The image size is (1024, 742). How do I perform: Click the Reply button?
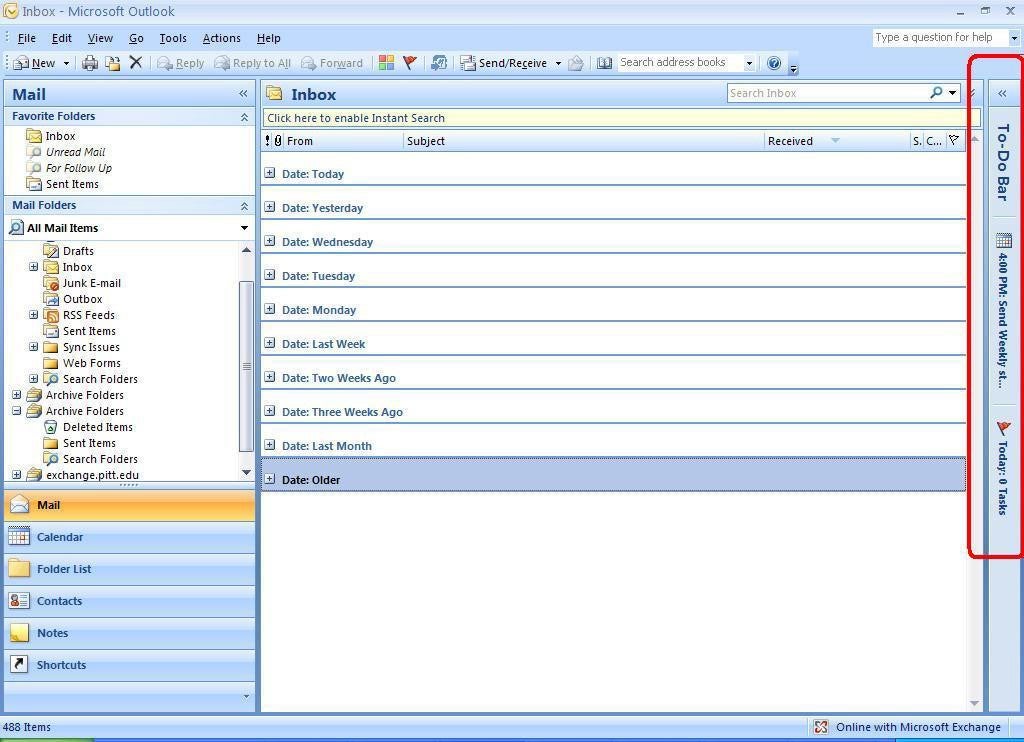181,63
